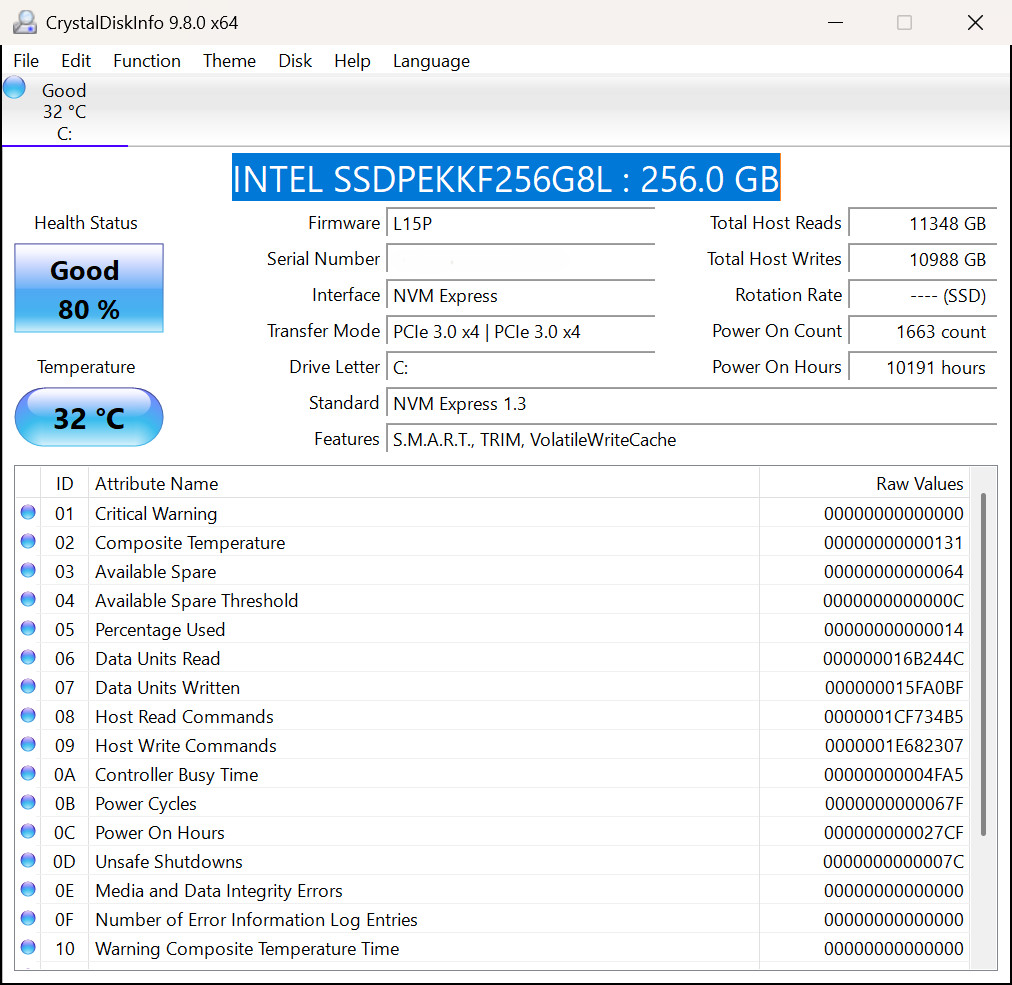The image size is (1012, 985).
Task: Click the Standard field NVM Express 1.3
Action: coord(691,404)
